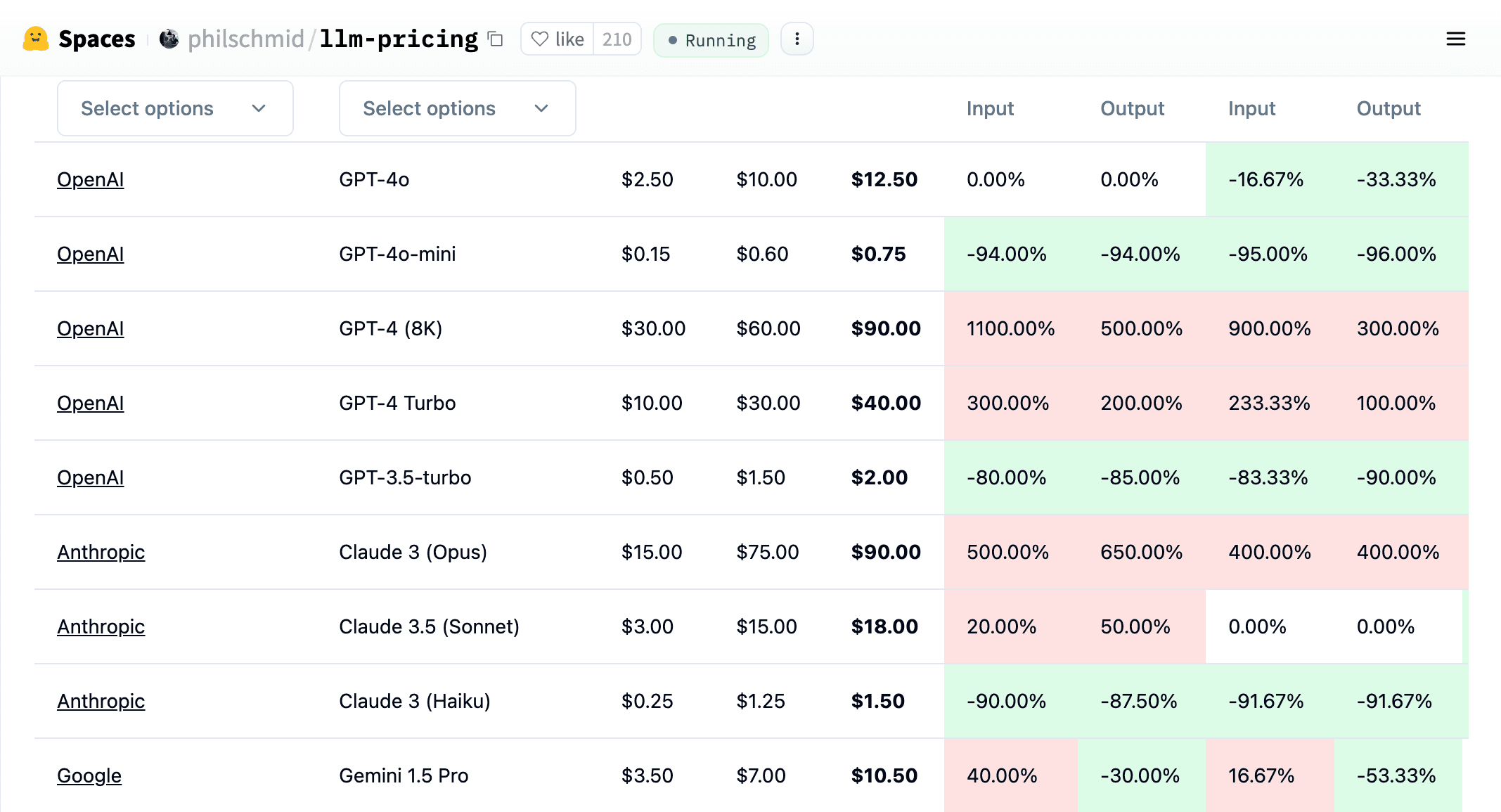This screenshot has height=812, width=1501.
Task: Open the Google link in Gemini 1.5 Pro row
Action: point(89,775)
